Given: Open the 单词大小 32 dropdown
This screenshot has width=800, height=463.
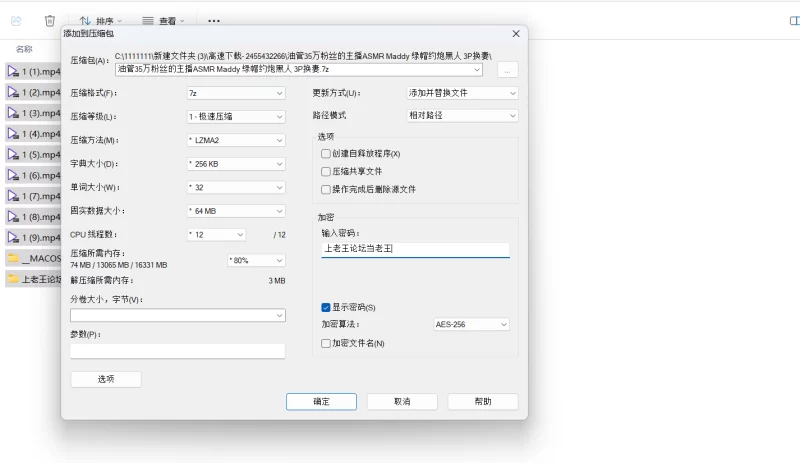Looking at the screenshot, I should 236,187.
